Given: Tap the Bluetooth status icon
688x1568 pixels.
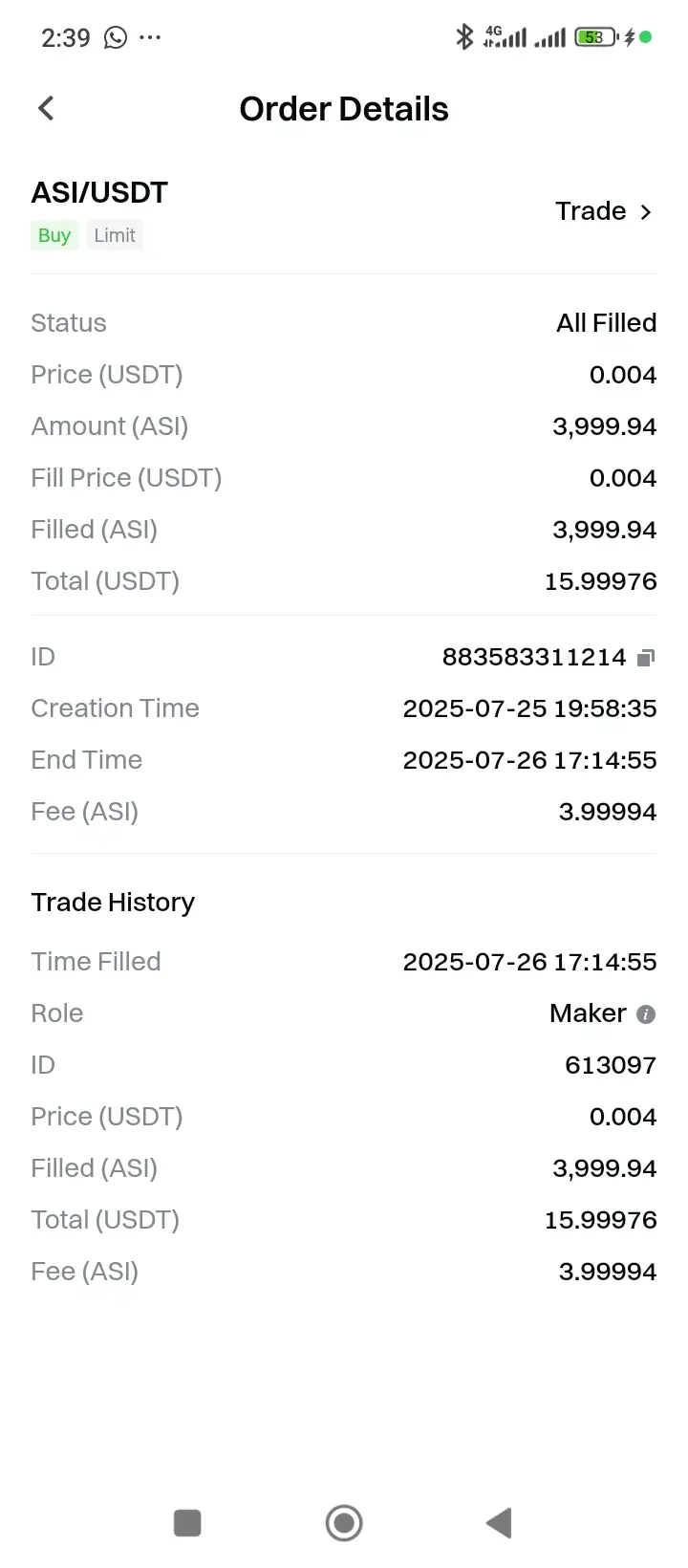Looking at the screenshot, I should pyautogui.click(x=464, y=37).
